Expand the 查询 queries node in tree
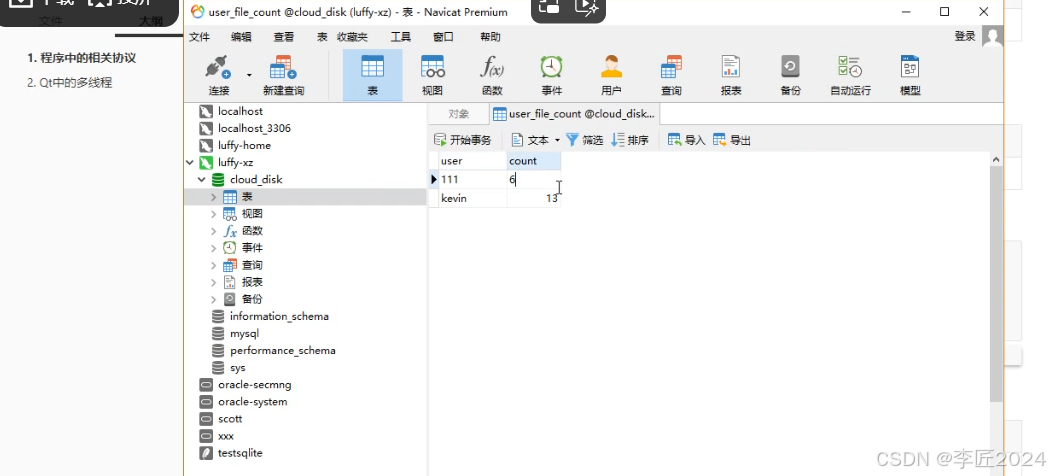 pyautogui.click(x=214, y=265)
